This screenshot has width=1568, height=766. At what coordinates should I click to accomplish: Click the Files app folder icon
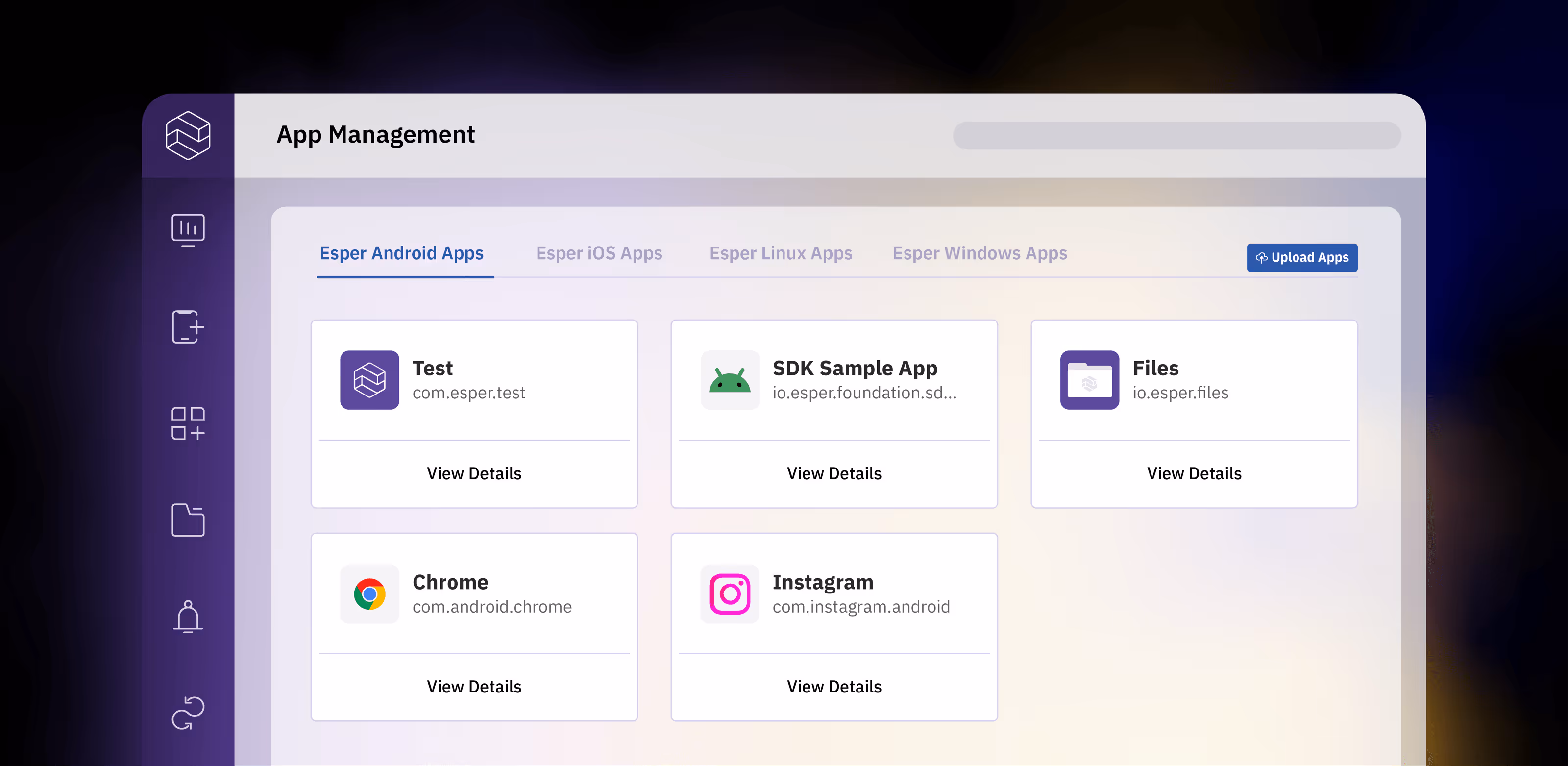tap(1090, 380)
